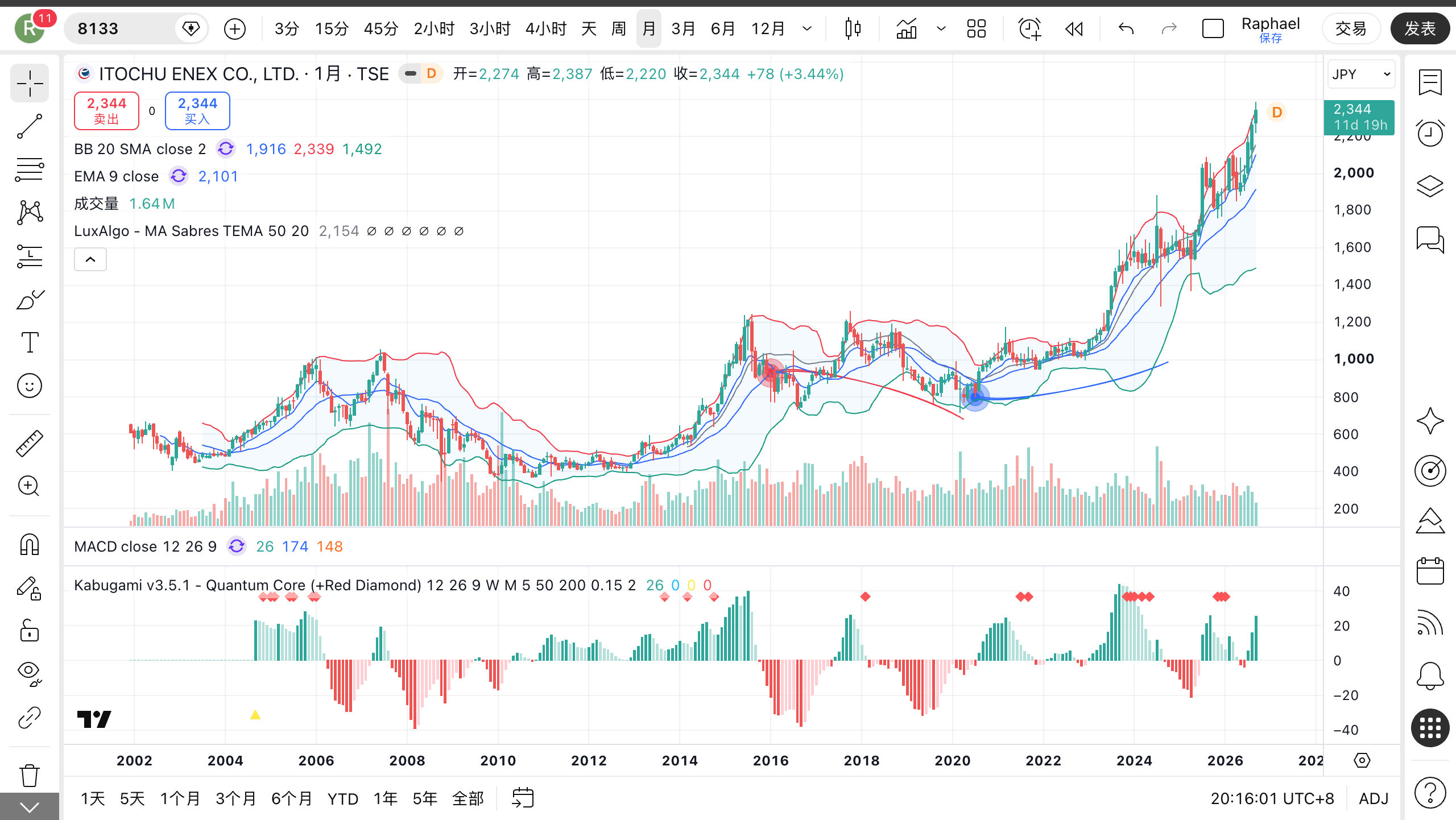Switch to the 4小时 timeframe
The image size is (1456, 820).
click(546, 28)
